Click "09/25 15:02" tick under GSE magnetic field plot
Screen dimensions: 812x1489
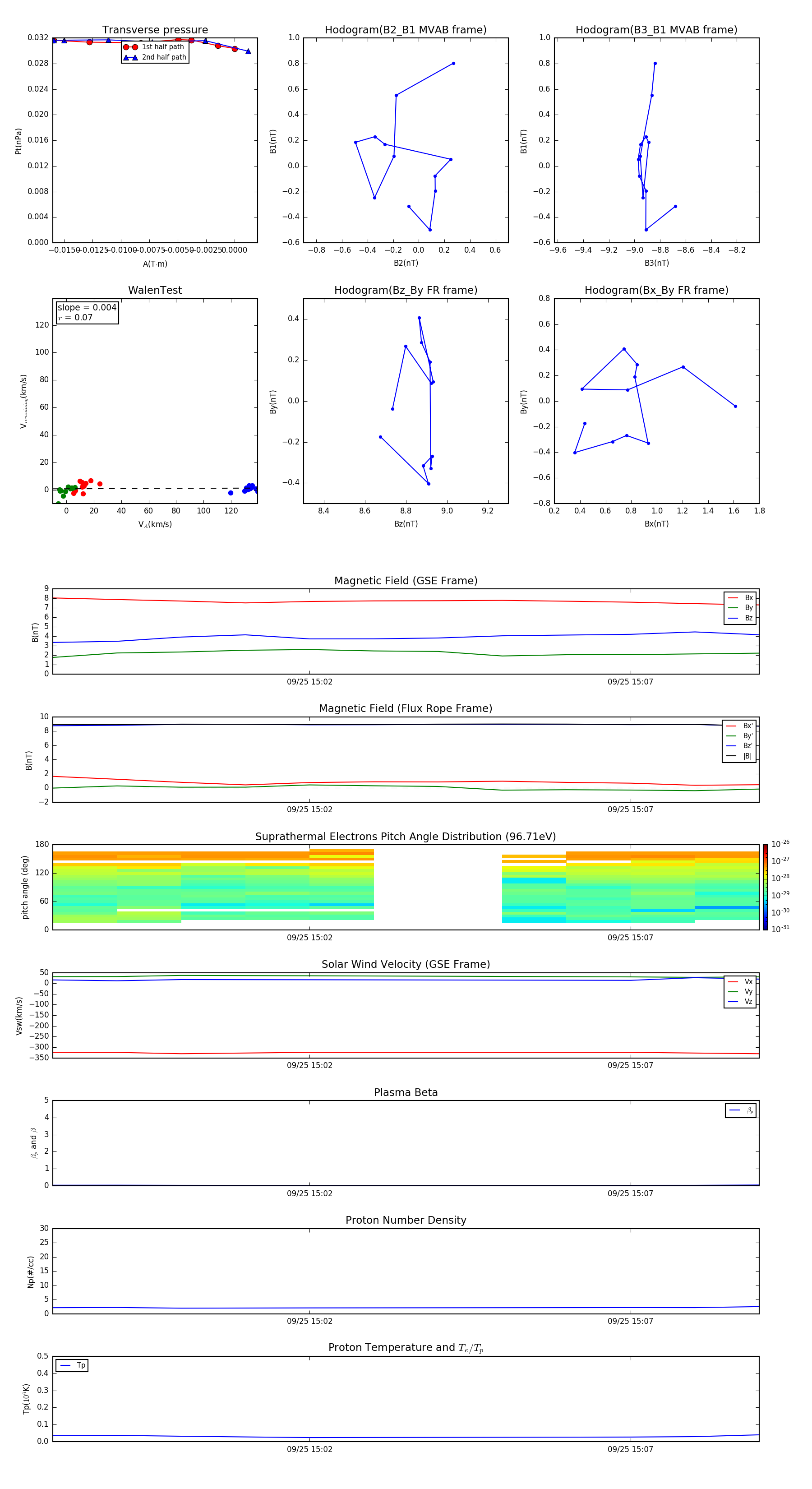tap(309, 682)
